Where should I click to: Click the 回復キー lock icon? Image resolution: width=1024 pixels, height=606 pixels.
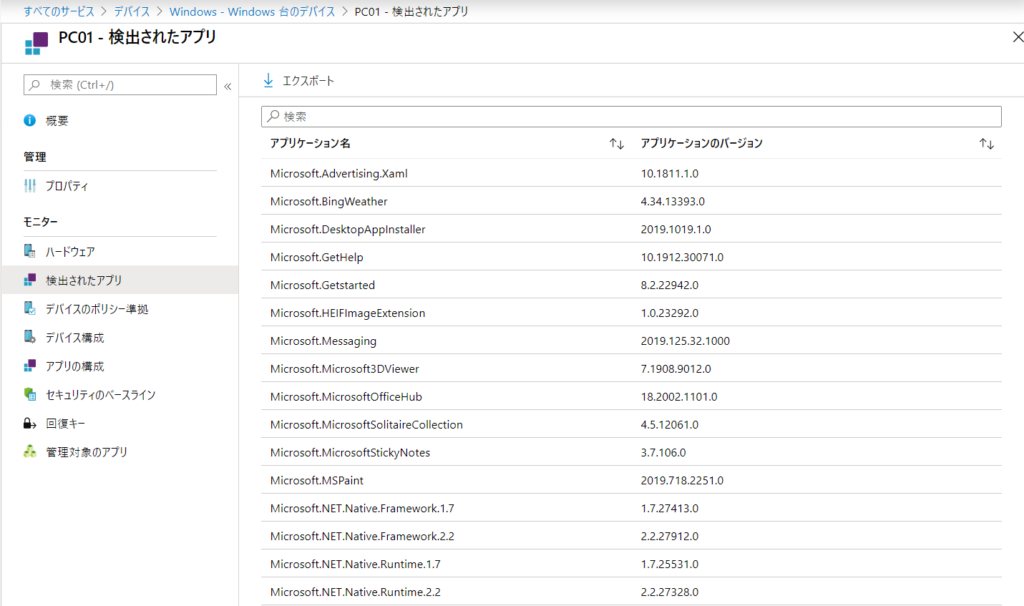pos(29,423)
